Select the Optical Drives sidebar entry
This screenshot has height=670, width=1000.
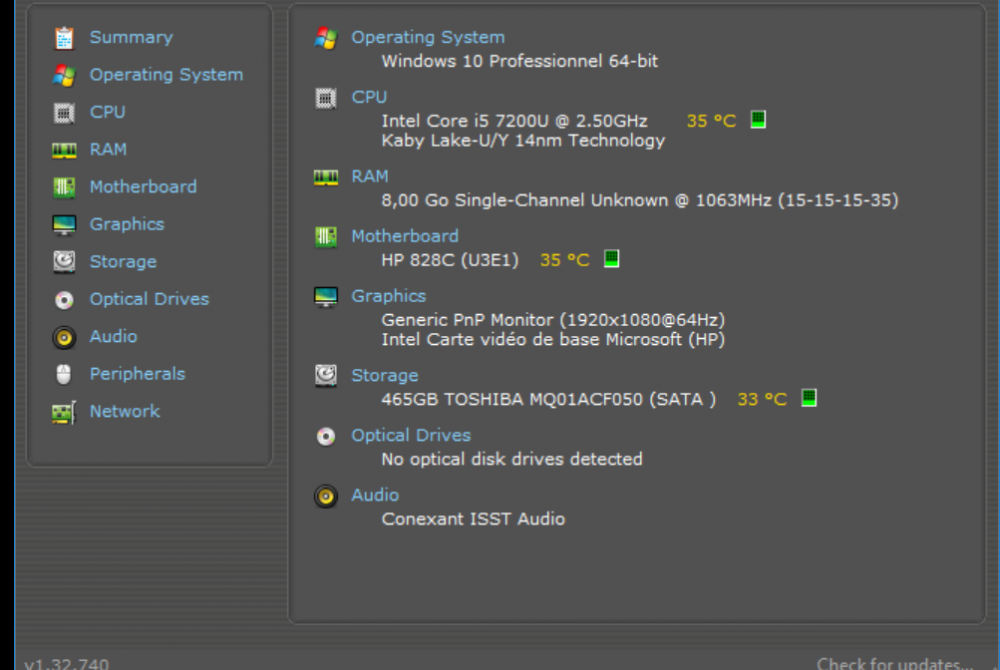tap(149, 299)
